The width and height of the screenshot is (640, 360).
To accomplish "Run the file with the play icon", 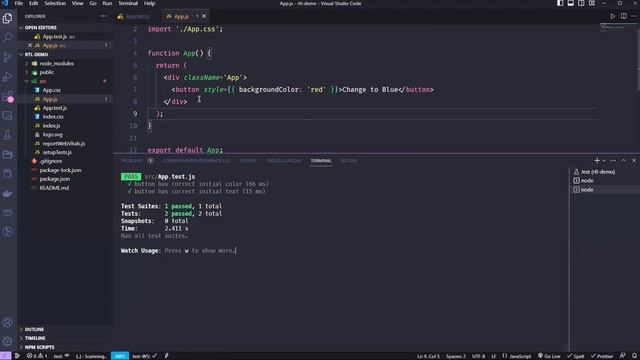I will click(613, 16).
